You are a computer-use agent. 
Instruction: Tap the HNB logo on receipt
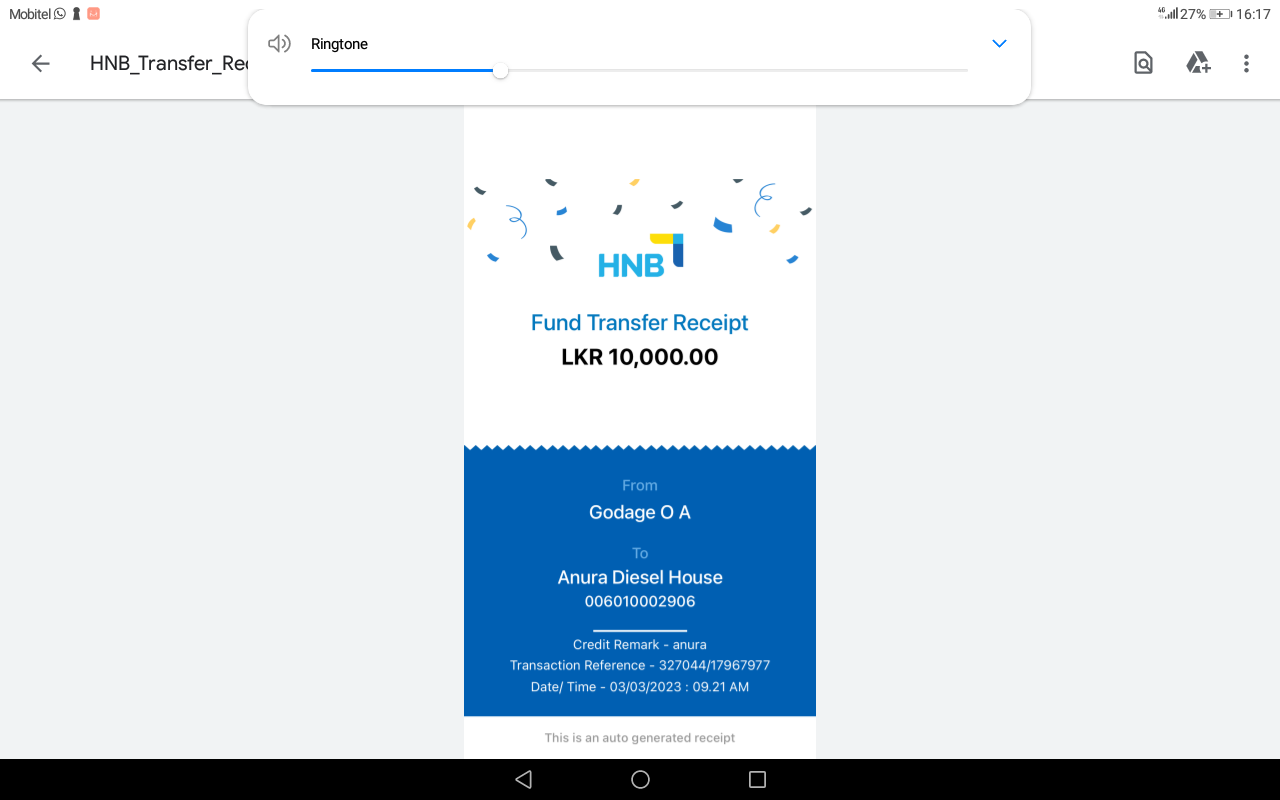point(640,258)
